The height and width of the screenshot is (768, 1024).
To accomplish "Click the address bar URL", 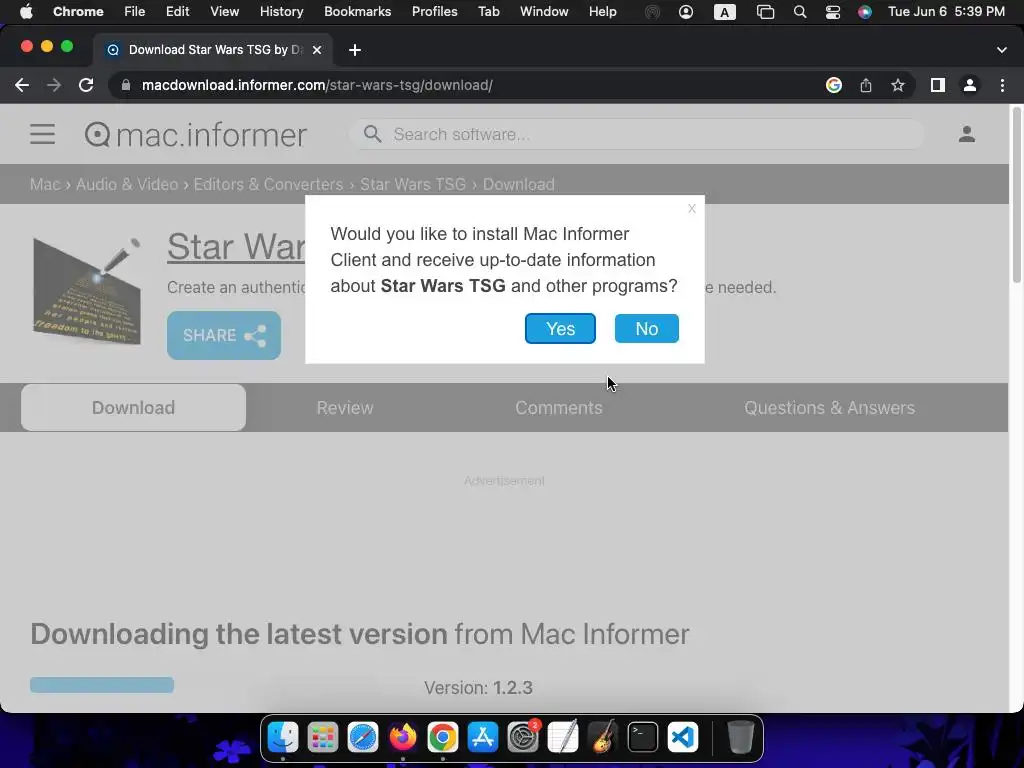I will click(x=317, y=85).
